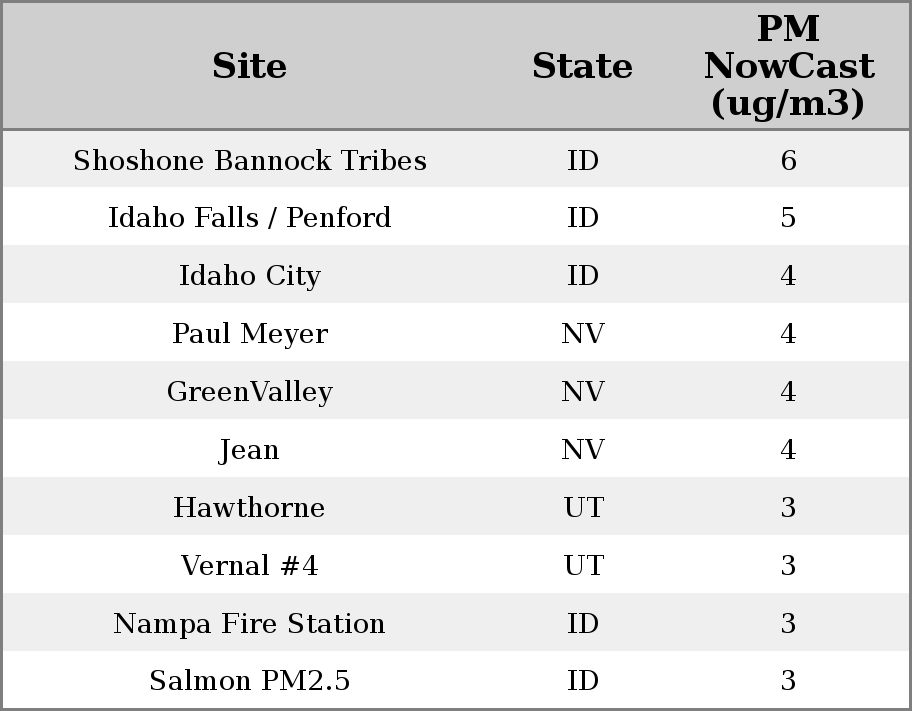The height and width of the screenshot is (711, 912).
Task: Click the ID state cell for Salmon PM2.5
Action: 582,681
